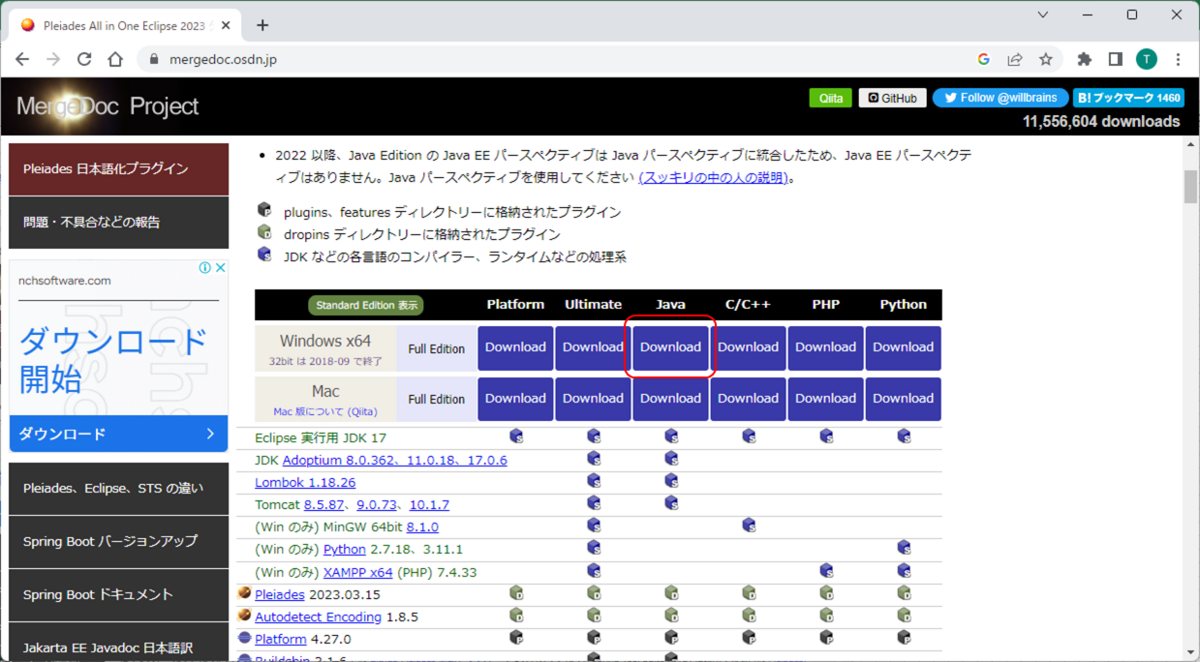Open the Extensions puzzle icon

click(x=1084, y=59)
